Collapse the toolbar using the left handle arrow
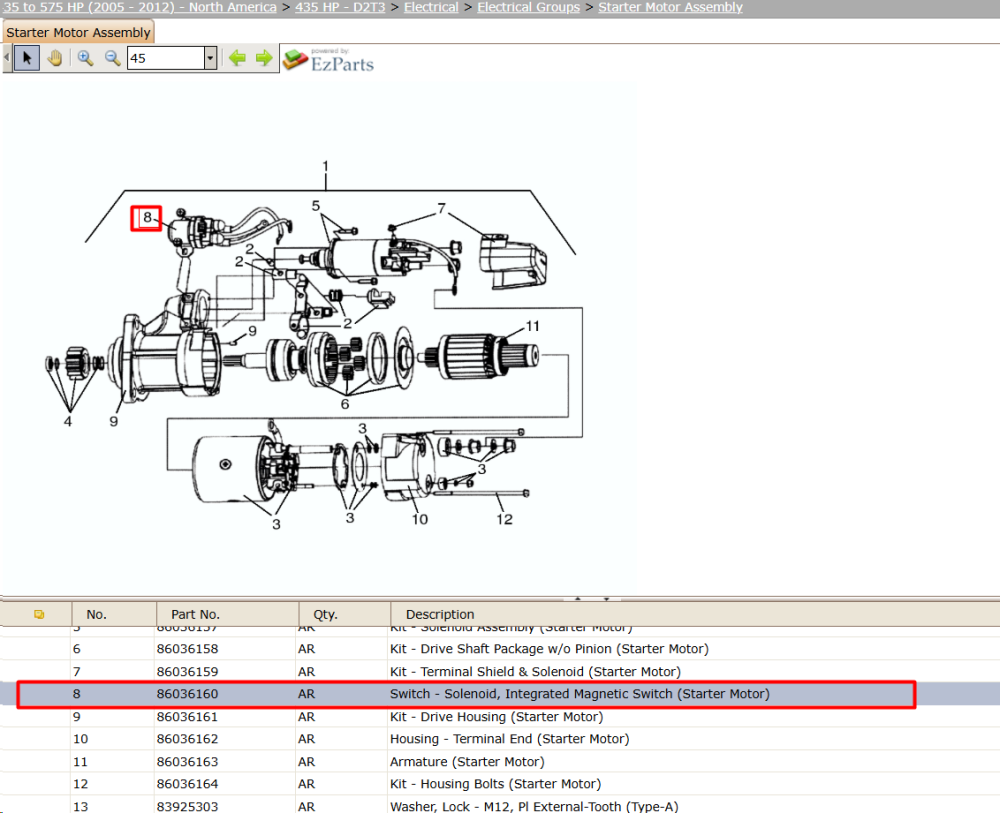The width and height of the screenshot is (1000, 813). coord(6,58)
